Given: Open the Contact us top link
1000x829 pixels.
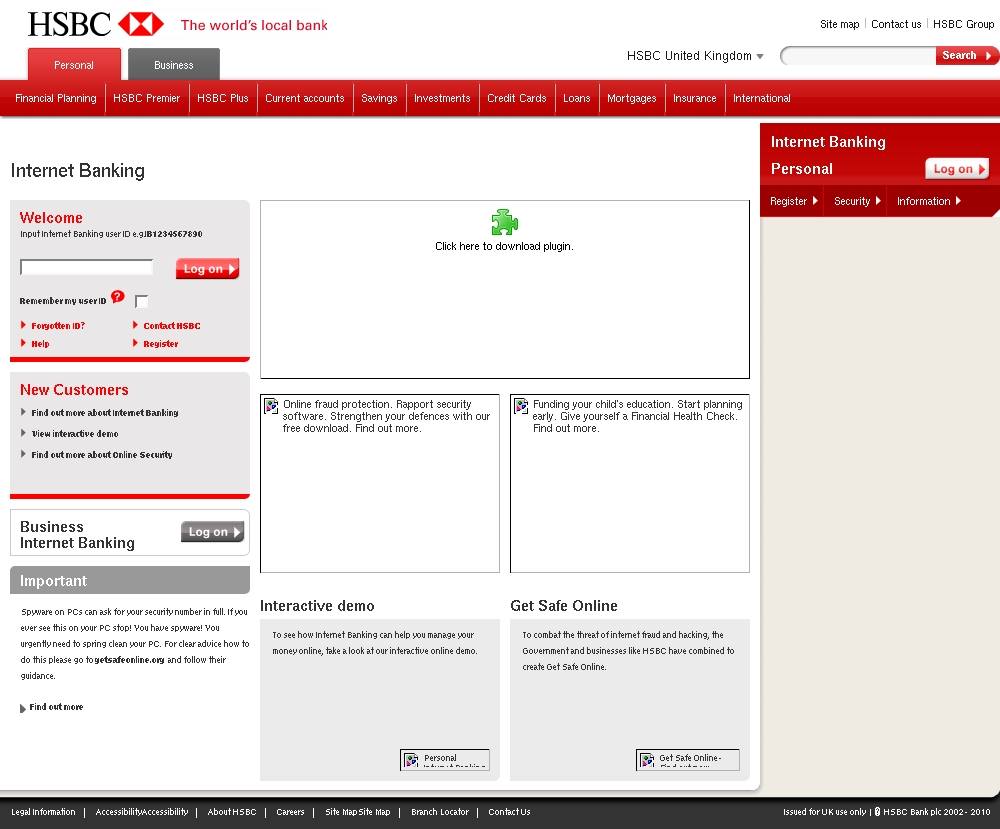Looking at the screenshot, I should (x=896, y=24).
